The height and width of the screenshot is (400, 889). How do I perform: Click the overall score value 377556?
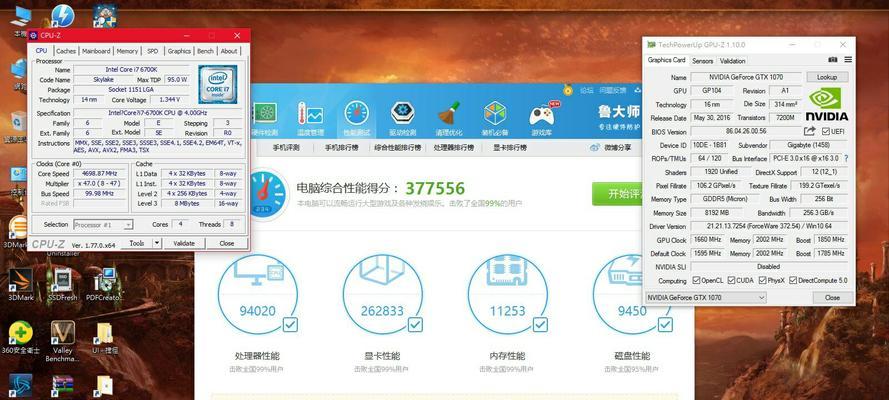coord(435,188)
